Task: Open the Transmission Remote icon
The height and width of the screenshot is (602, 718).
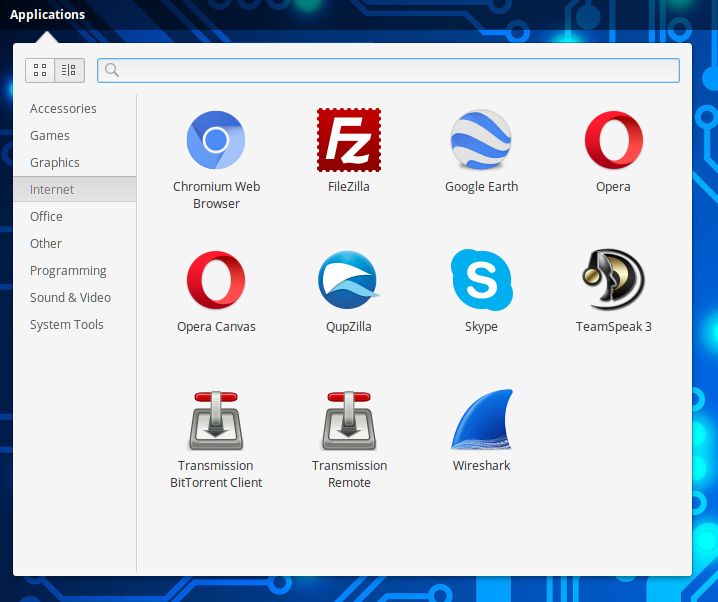Action: (349, 421)
